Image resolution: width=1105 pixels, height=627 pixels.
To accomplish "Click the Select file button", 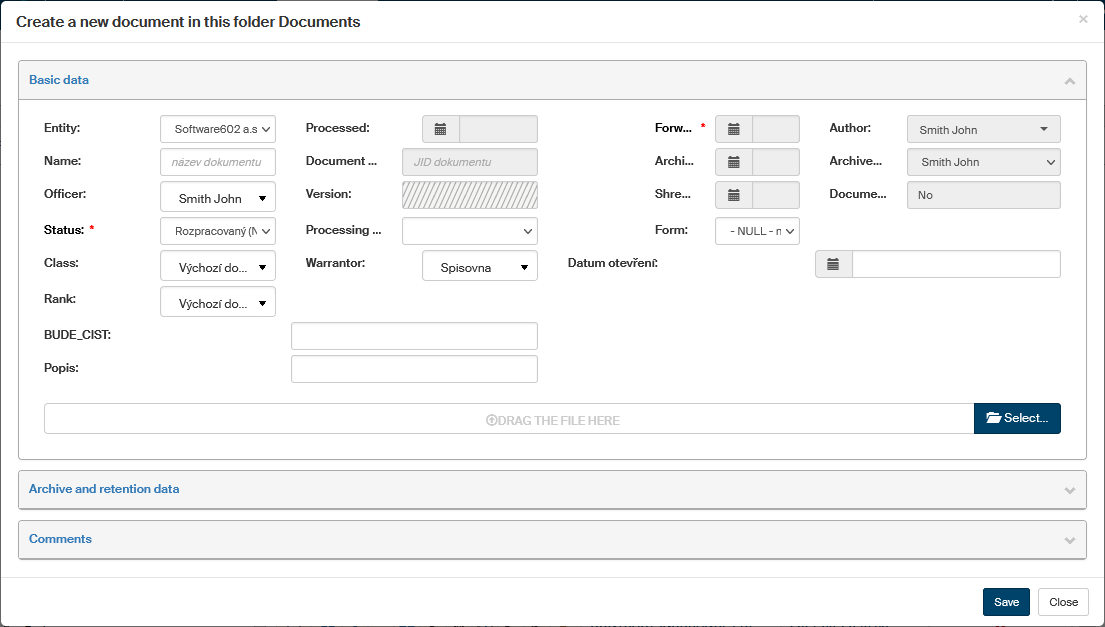I will pos(1017,418).
